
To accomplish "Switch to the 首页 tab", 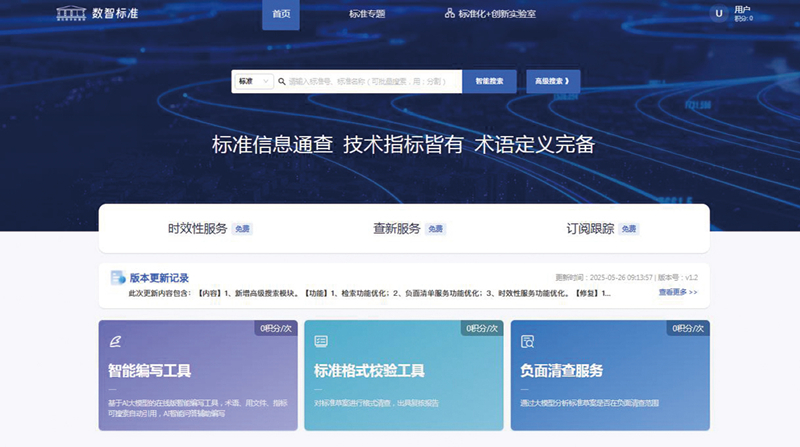I will pyautogui.click(x=281, y=14).
